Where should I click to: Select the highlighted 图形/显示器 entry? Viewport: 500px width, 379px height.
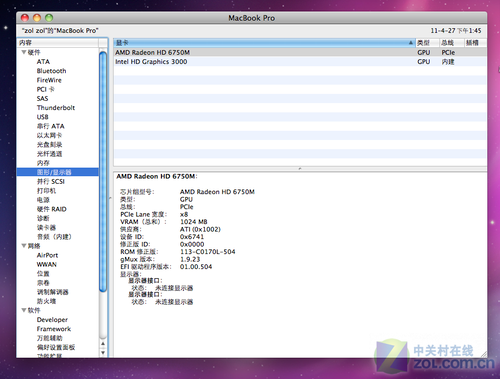(x=58, y=172)
